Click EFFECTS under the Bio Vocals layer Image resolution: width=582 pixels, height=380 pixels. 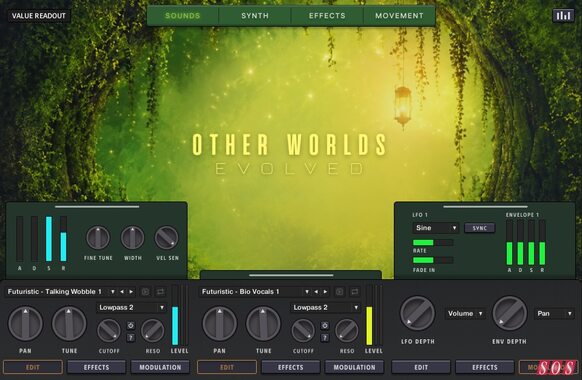pyautogui.click(x=291, y=367)
